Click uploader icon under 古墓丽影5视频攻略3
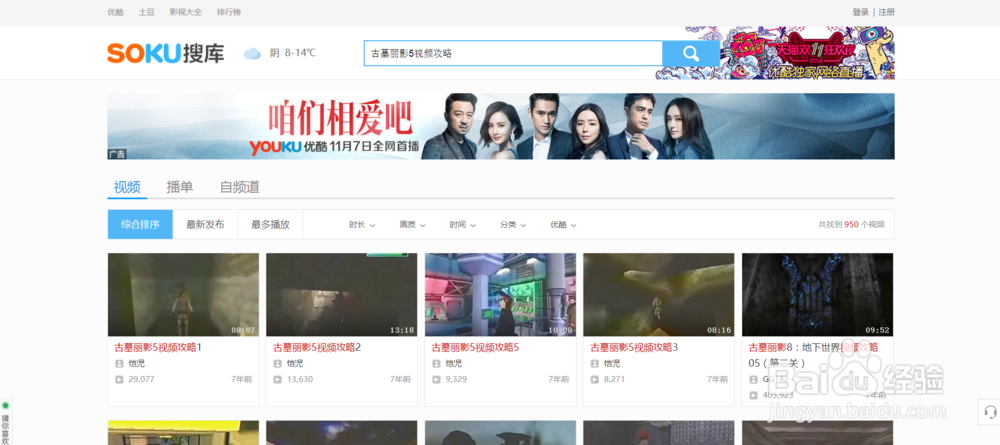Image resolution: width=1000 pixels, height=445 pixels. (x=594, y=363)
